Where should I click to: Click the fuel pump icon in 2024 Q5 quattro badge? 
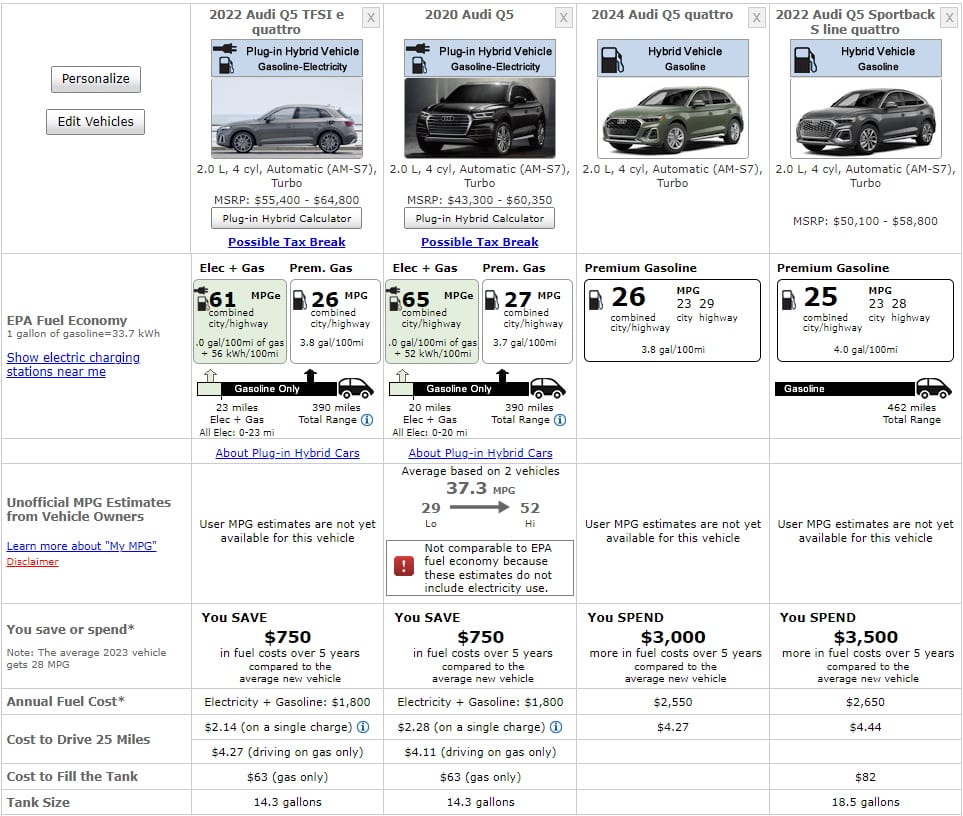tap(612, 60)
